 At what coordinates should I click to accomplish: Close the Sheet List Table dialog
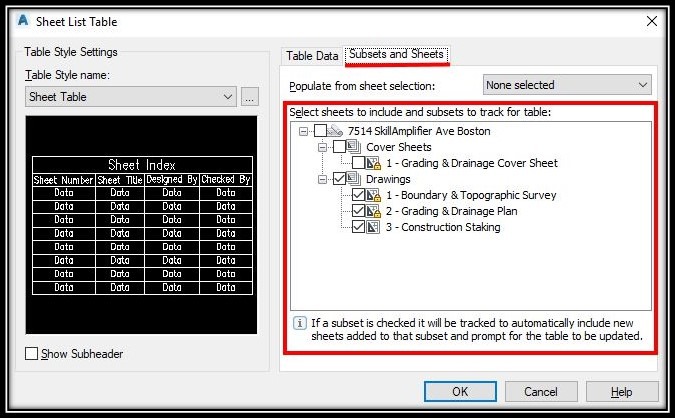click(x=652, y=21)
